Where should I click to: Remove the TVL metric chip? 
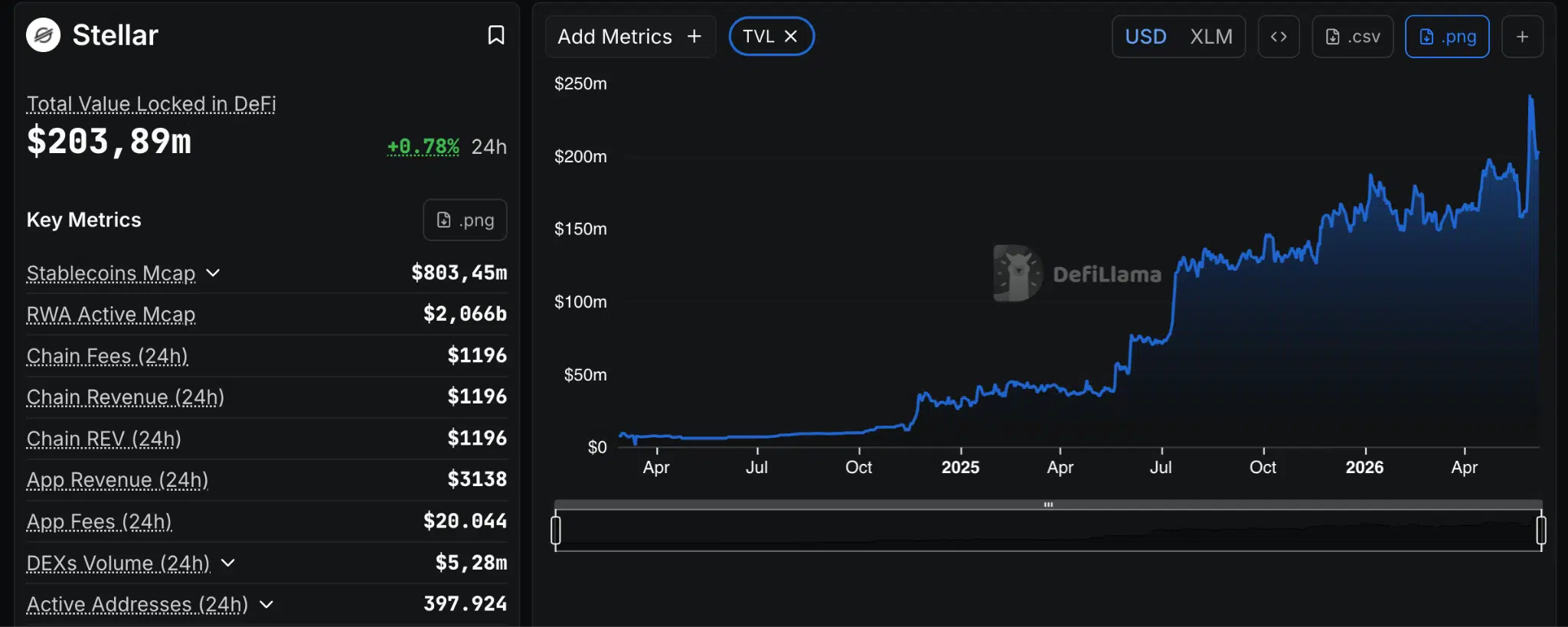tap(791, 36)
